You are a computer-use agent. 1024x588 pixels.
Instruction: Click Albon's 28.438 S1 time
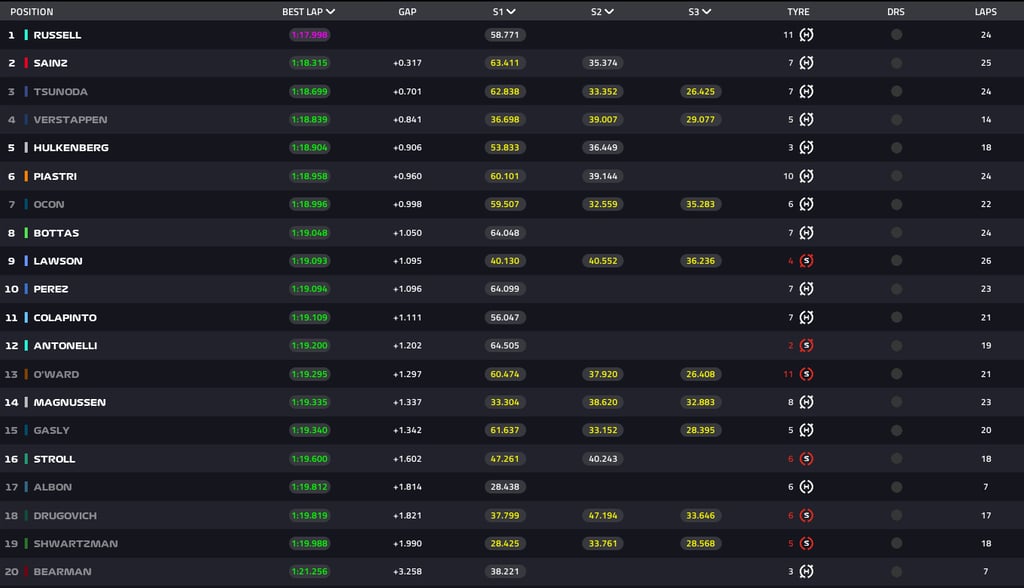click(x=505, y=487)
